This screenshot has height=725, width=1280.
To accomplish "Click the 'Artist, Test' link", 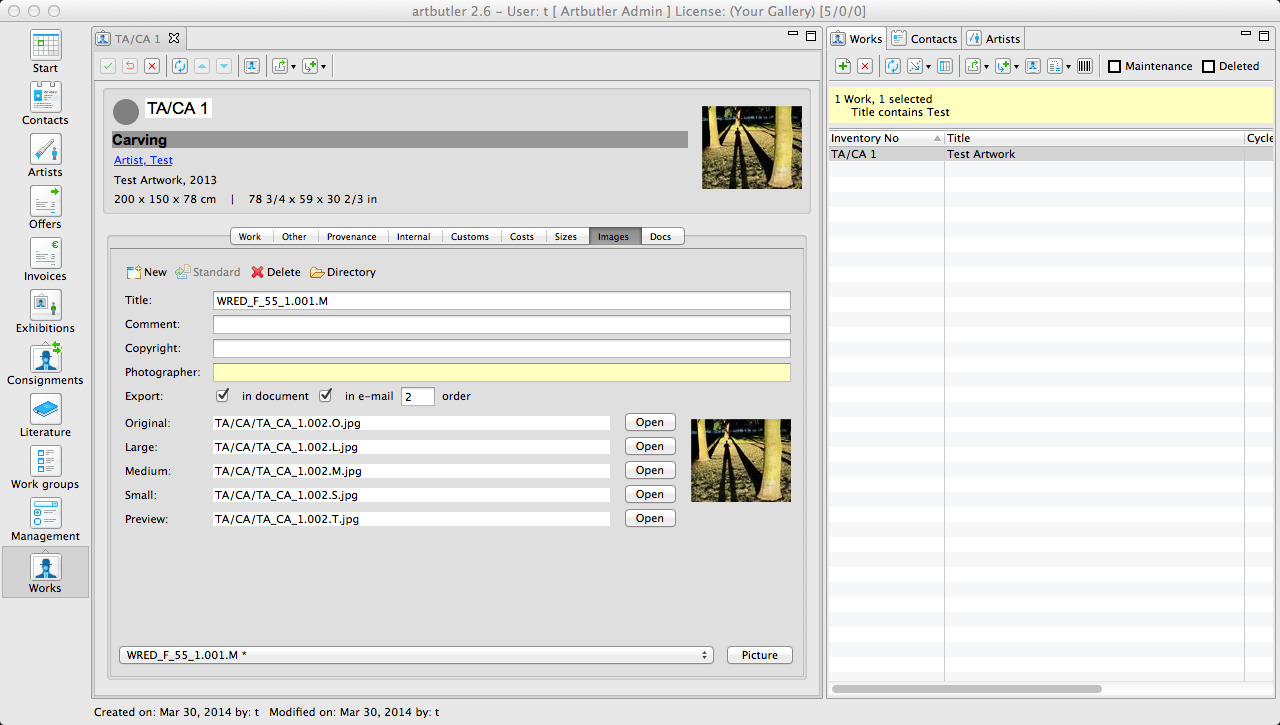I will pyautogui.click(x=143, y=160).
